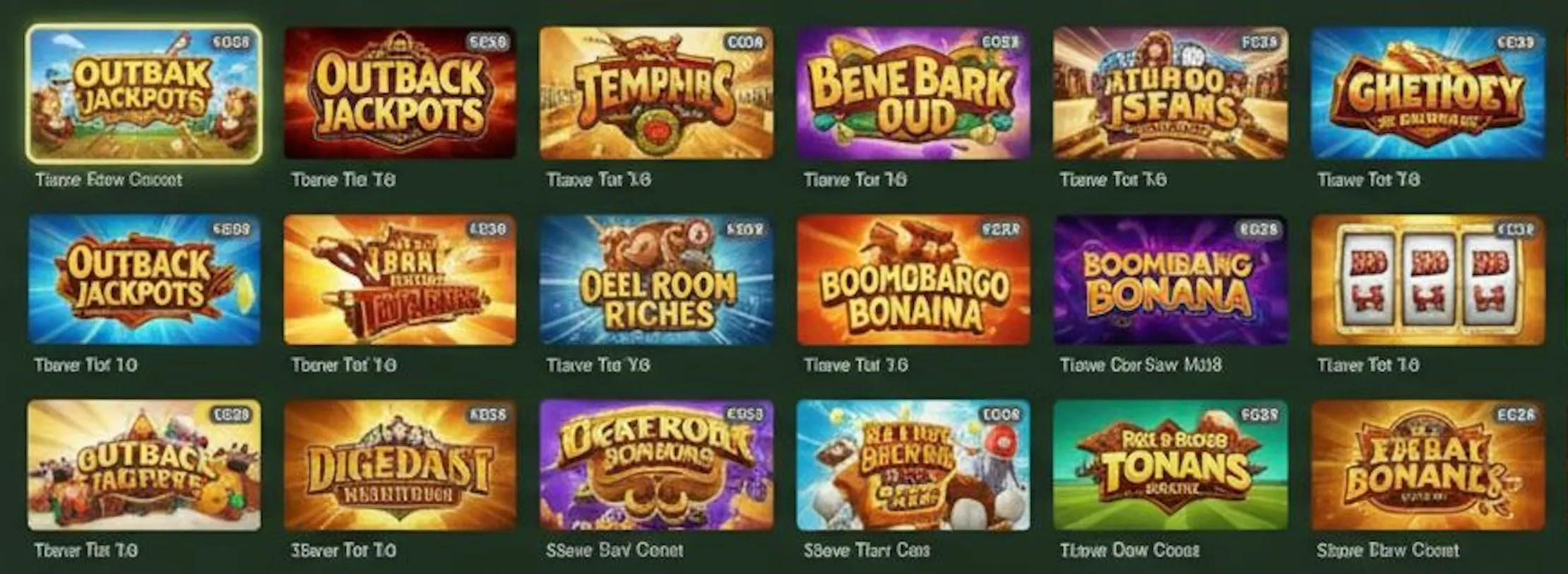
Task: Play the Deel Roon Riches game
Action: pyautogui.click(x=656, y=280)
